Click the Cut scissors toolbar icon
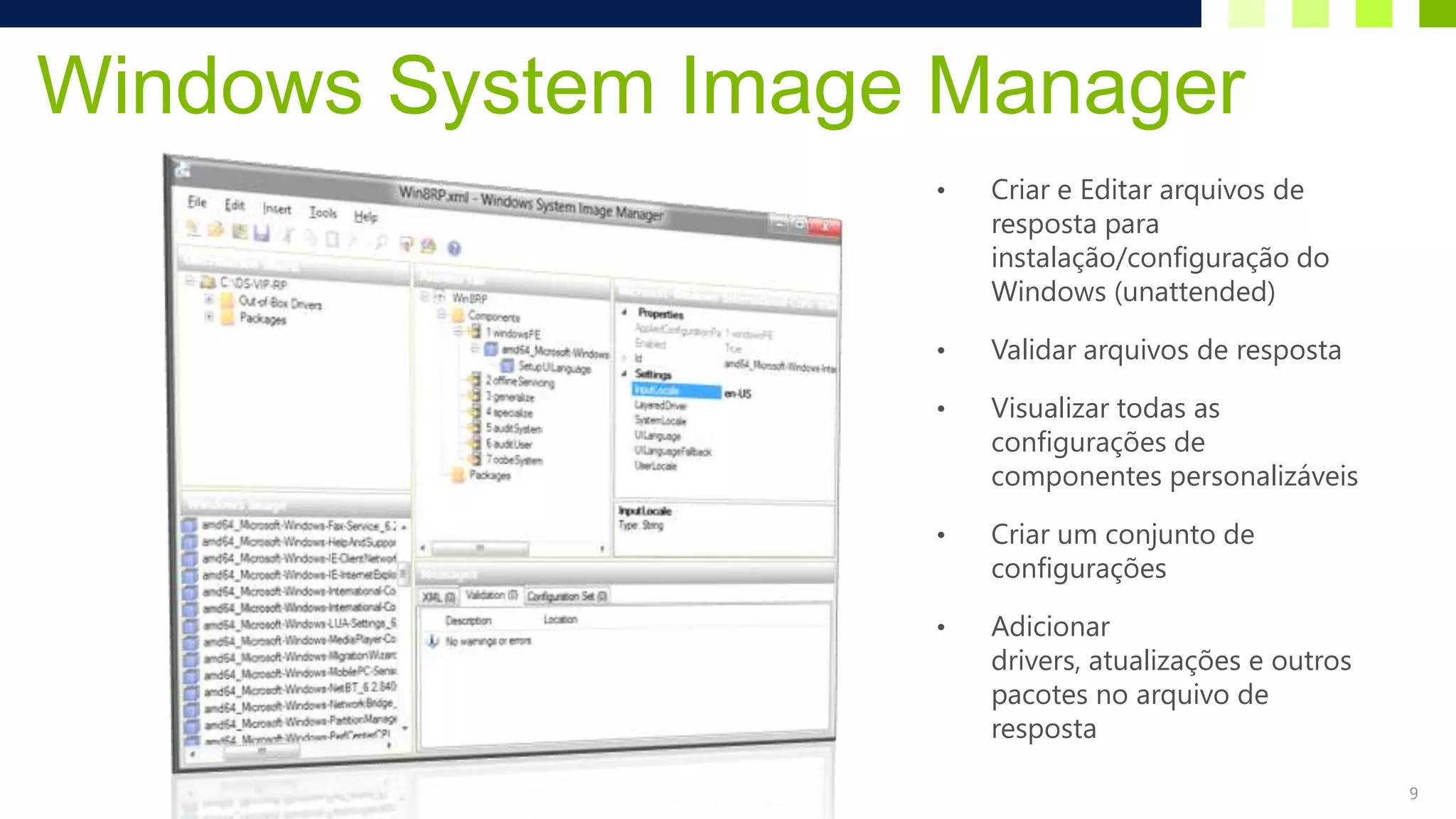 click(x=287, y=235)
